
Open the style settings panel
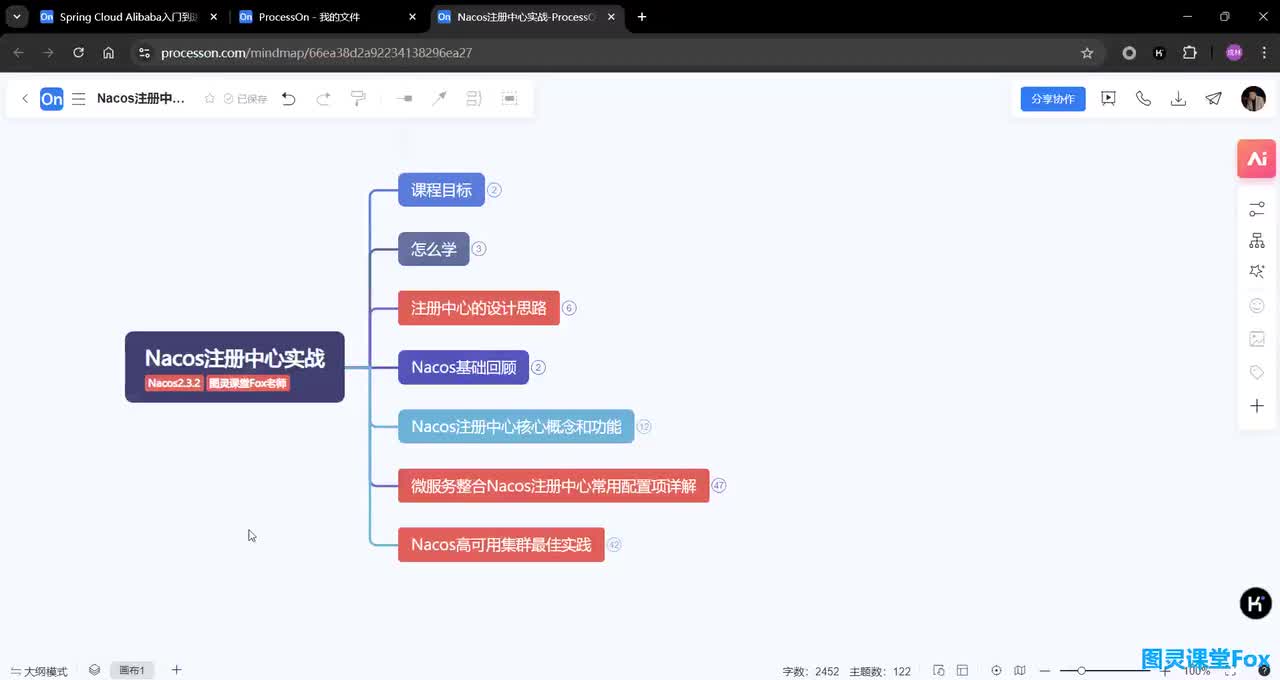coord(1257,209)
